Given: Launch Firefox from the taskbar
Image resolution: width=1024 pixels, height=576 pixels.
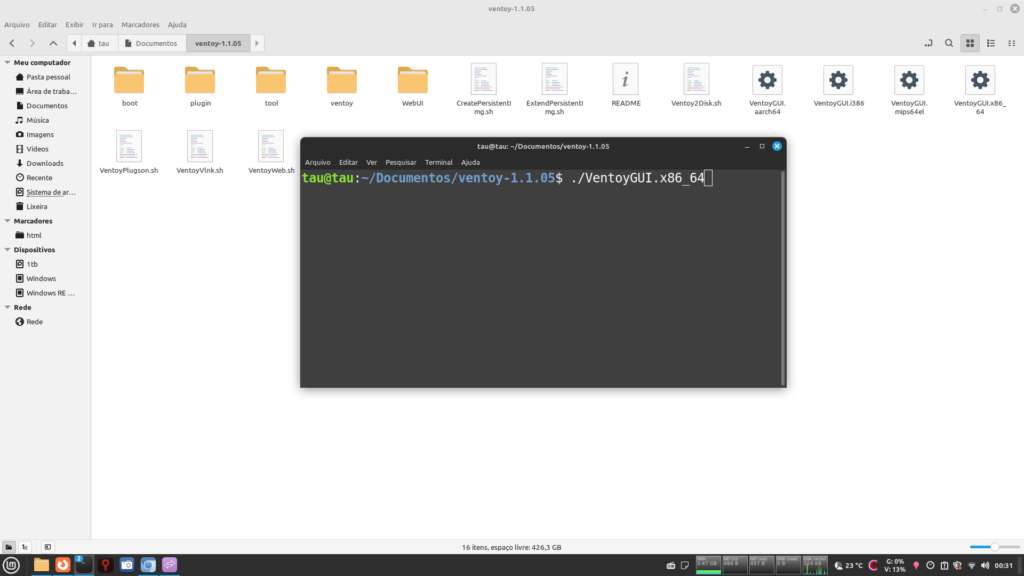Looking at the screenshot, I should pos(62,565).
